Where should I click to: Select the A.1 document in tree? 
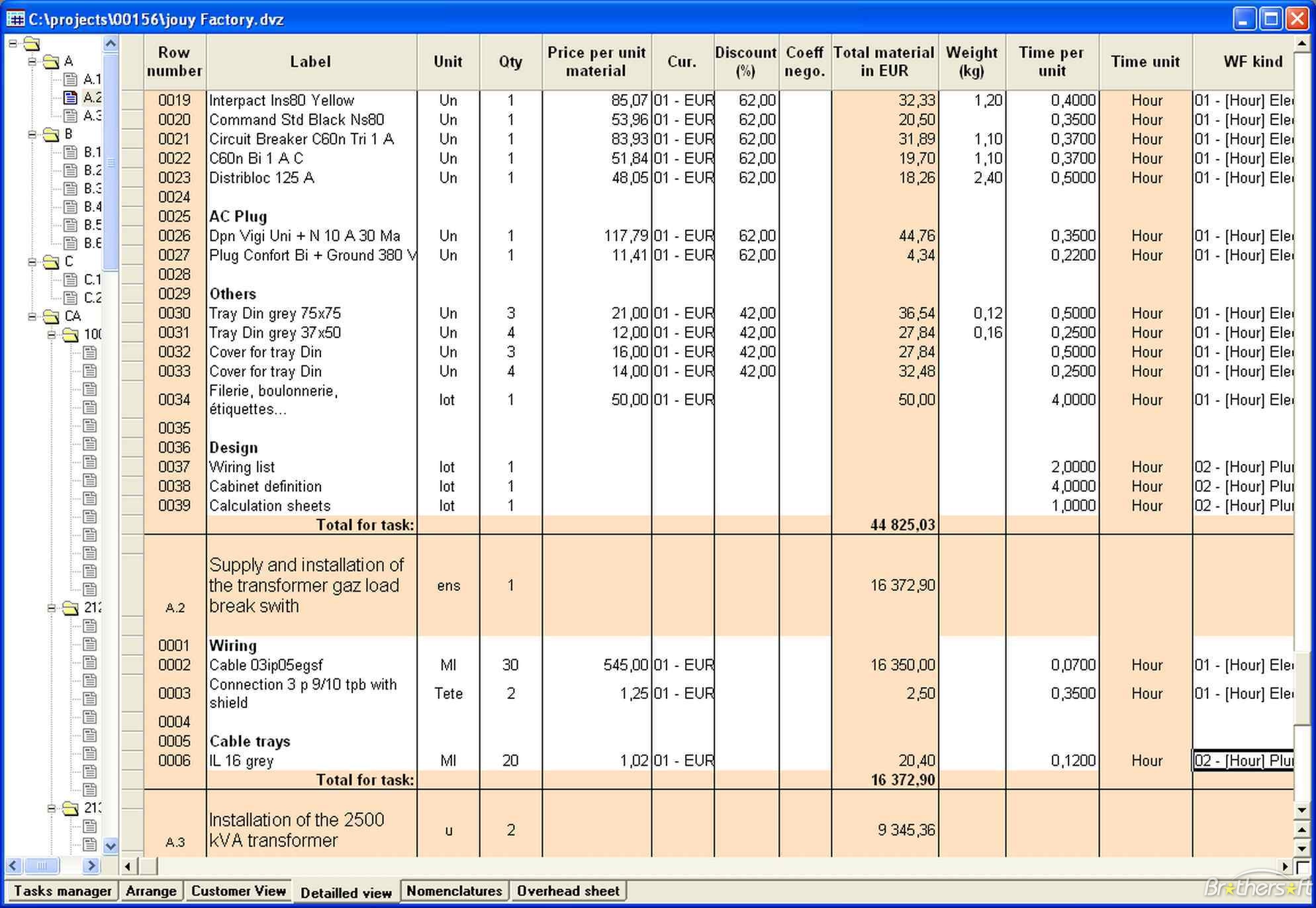pos(82,79)
